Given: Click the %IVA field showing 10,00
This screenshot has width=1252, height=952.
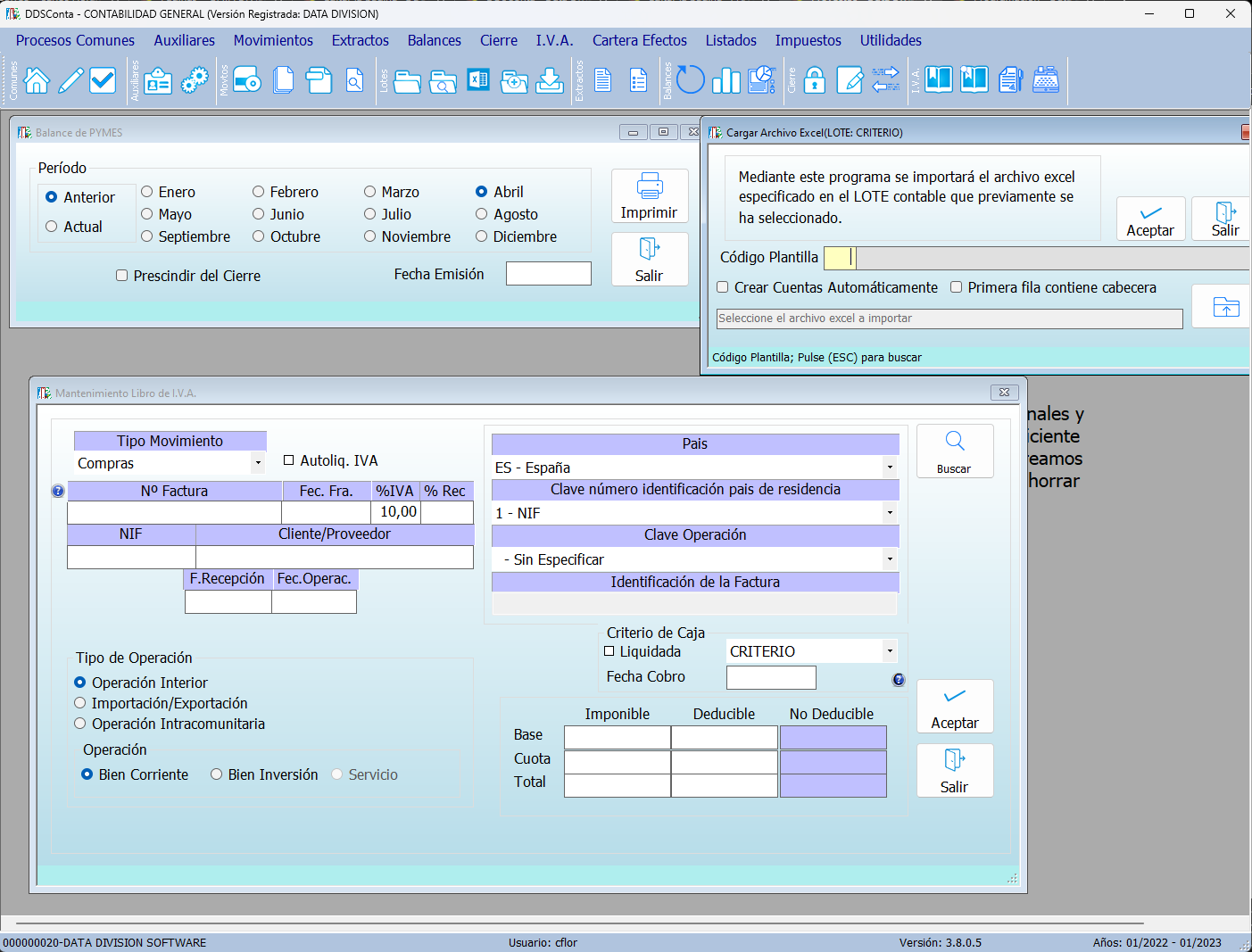Looking at the screenshot, I should pyautogui.click(x=395, y=512).
